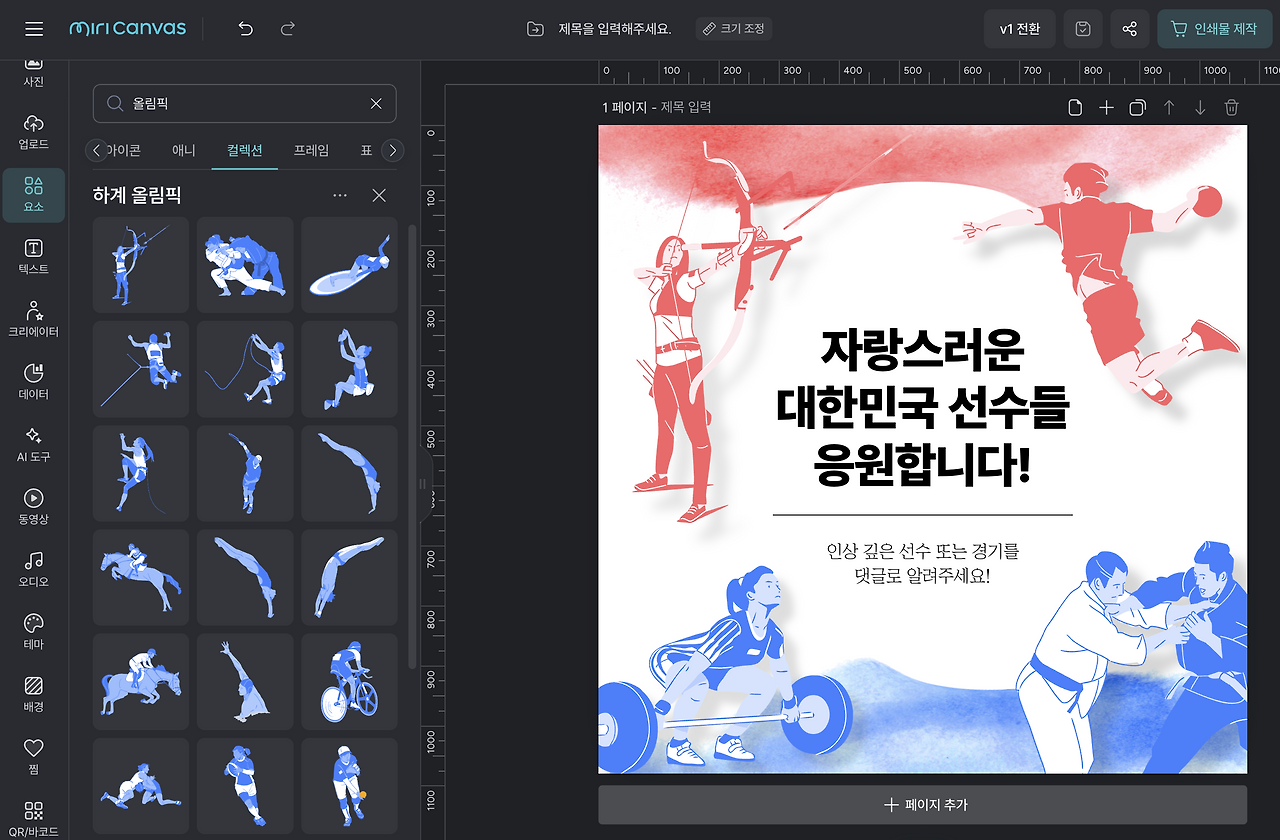Open the AI 도구 tools panel
1280x840 pixels.
pyautogui.click(x=33, y=444)
